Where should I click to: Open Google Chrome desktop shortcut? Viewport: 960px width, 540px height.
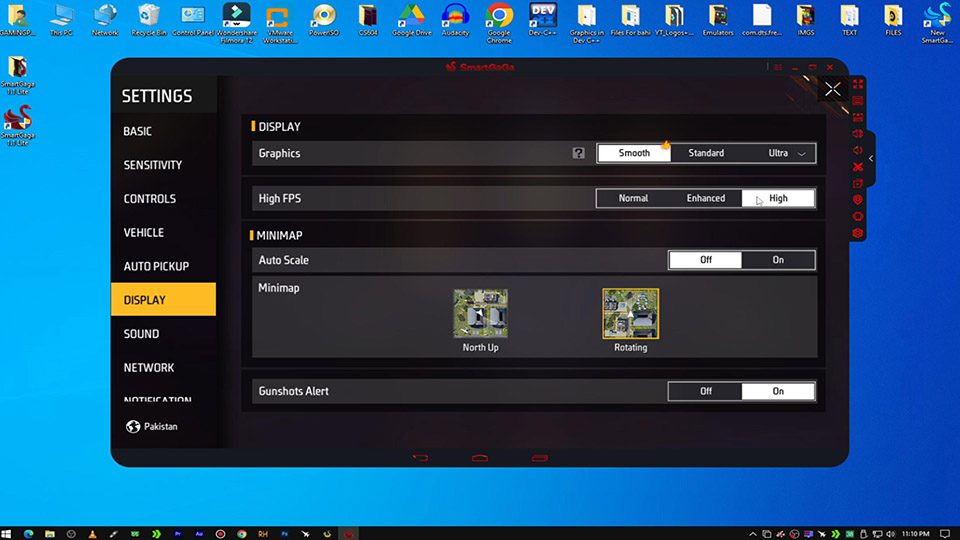499,23
